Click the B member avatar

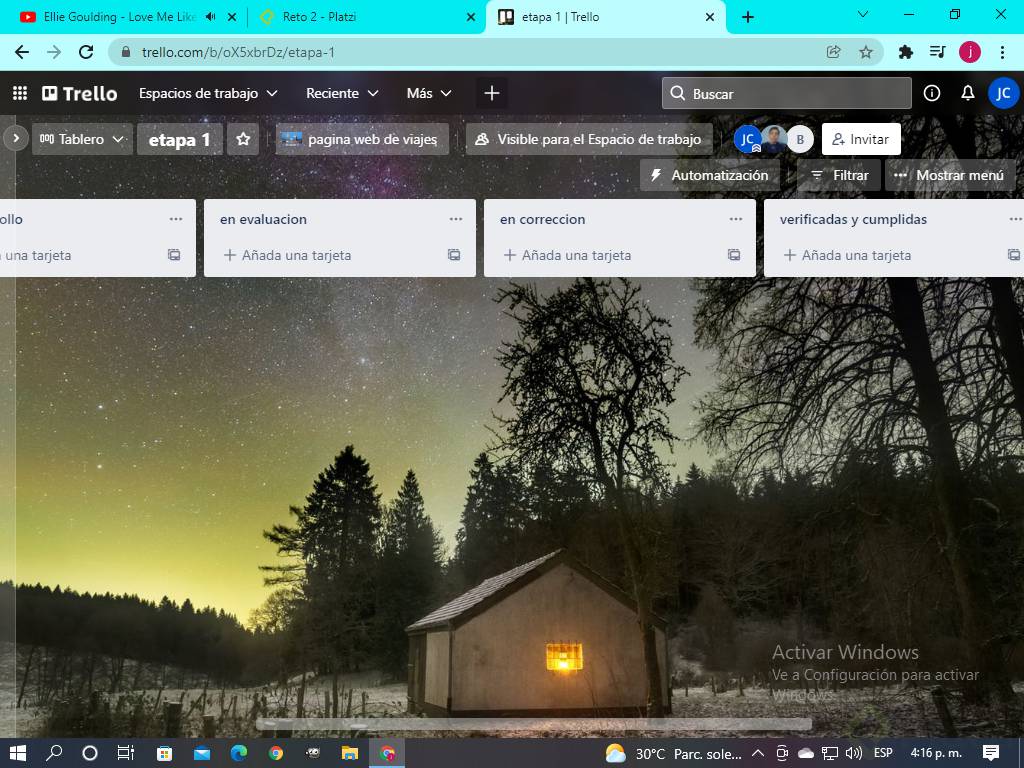(x=800, y=139)
